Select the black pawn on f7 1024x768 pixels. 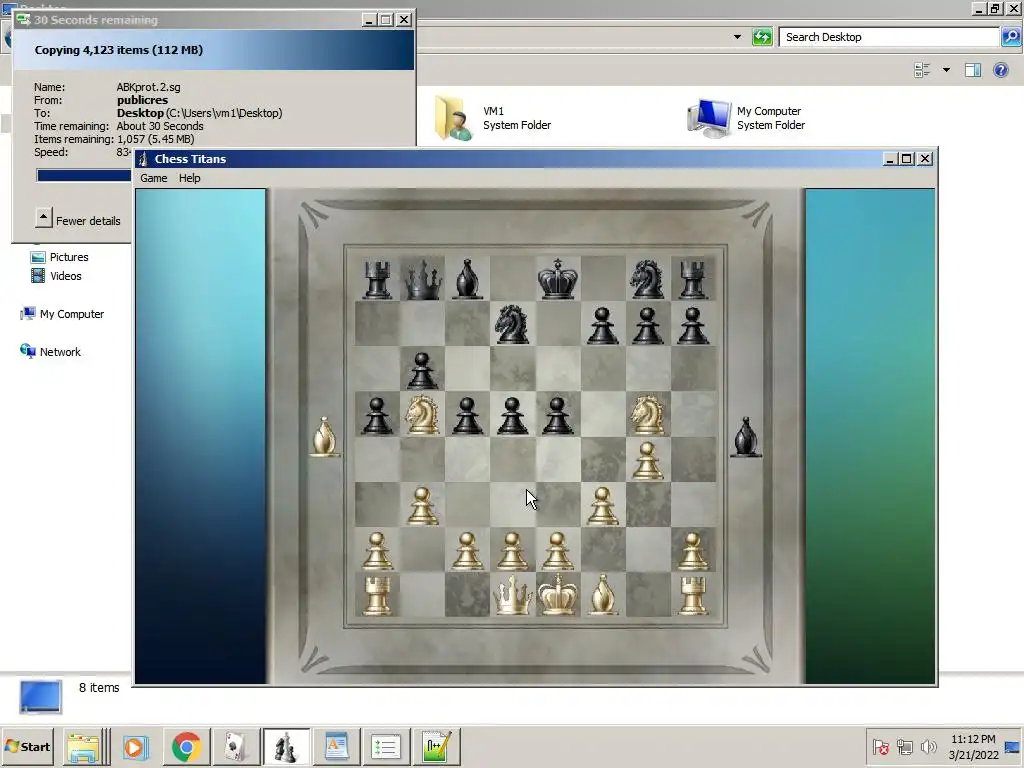point(602,325)
